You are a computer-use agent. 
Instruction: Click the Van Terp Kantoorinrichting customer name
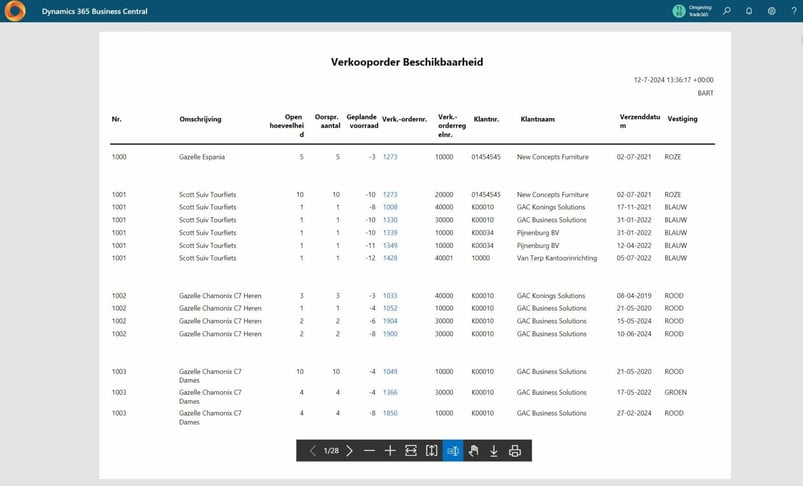click(x=557, y=258)
